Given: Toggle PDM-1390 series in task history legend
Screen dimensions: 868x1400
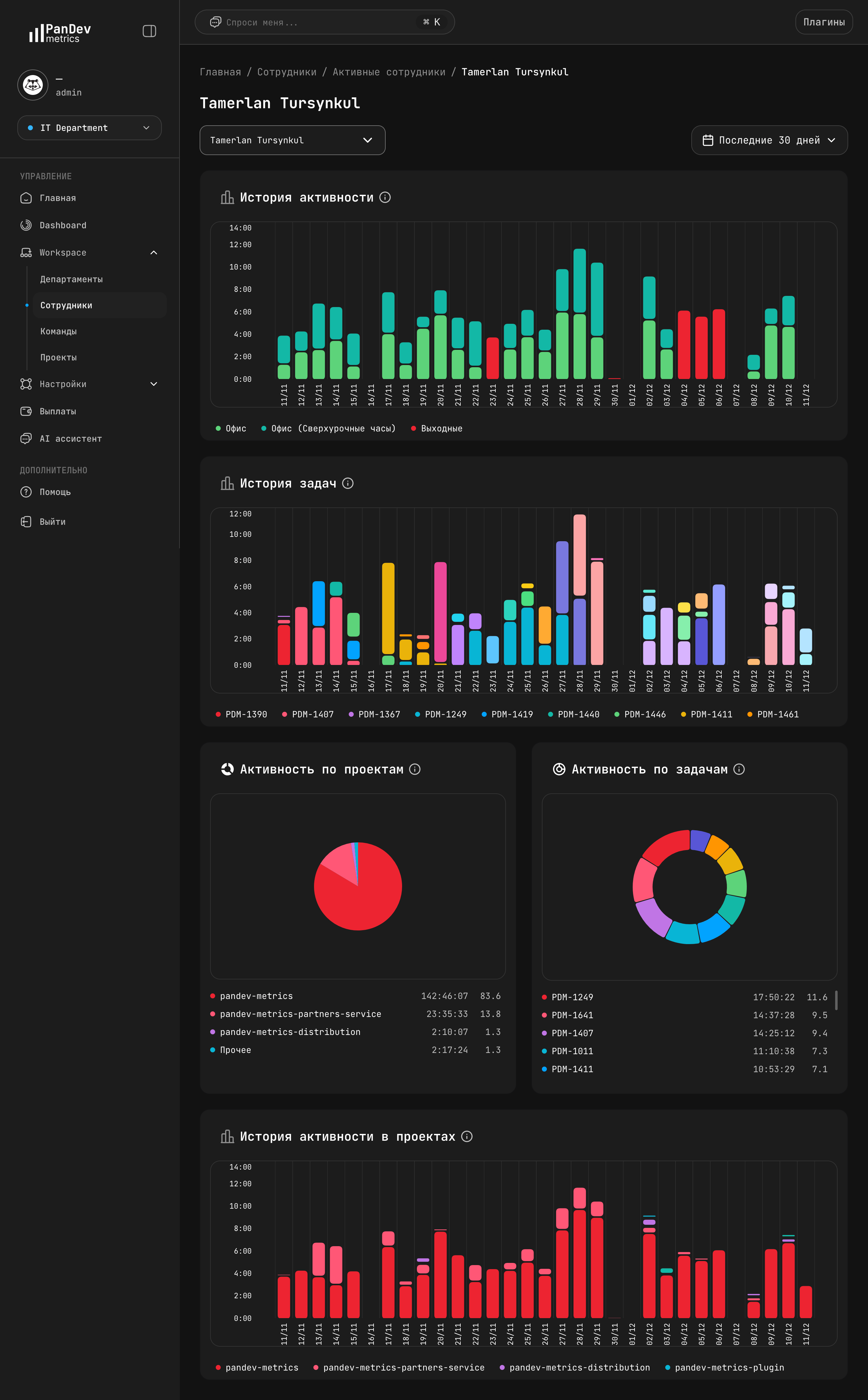Looking at the screenshot, I should point(246,714).
